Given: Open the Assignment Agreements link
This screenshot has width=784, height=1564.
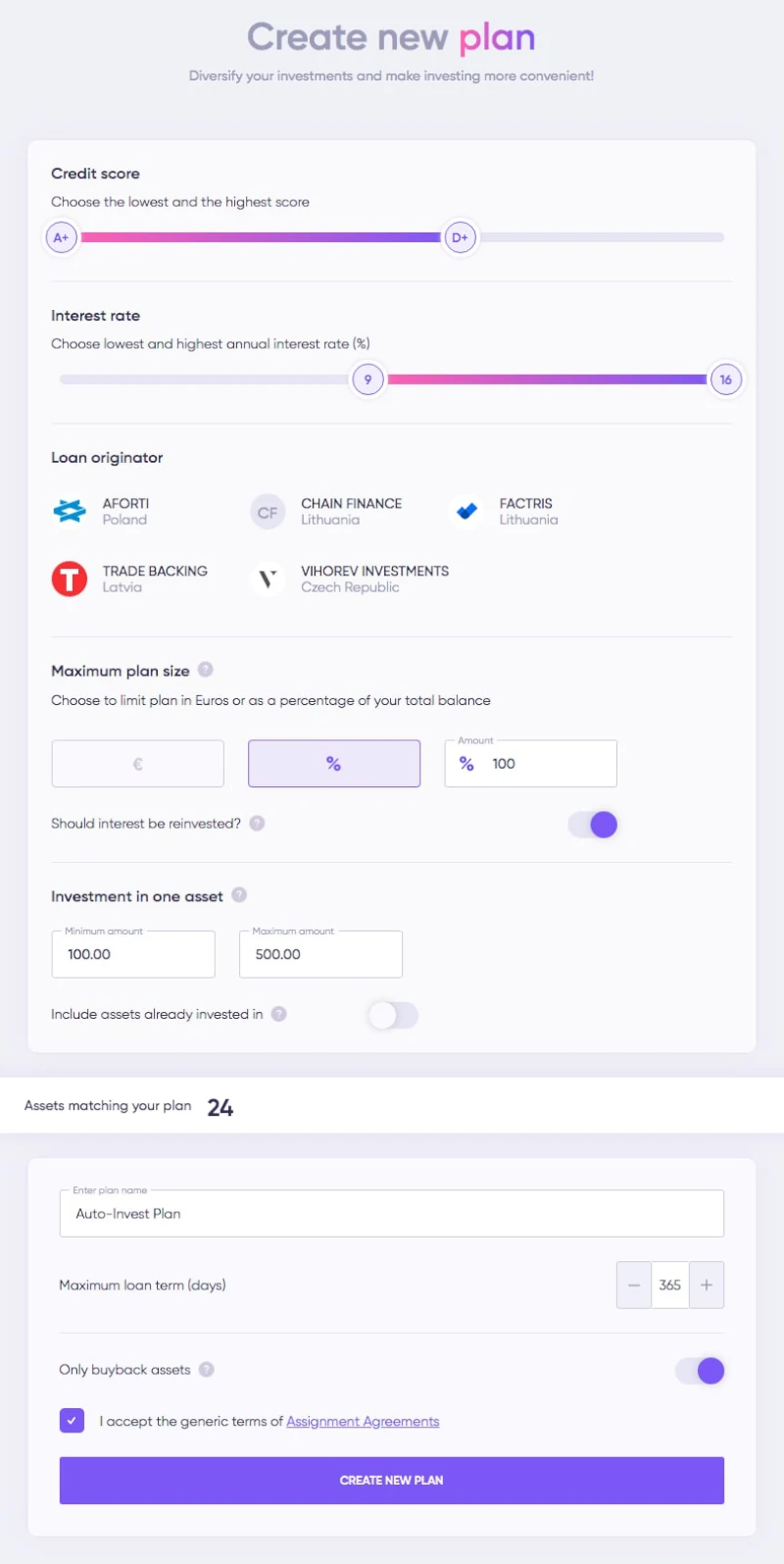Looking at the screenshot, I should 363,1422.
